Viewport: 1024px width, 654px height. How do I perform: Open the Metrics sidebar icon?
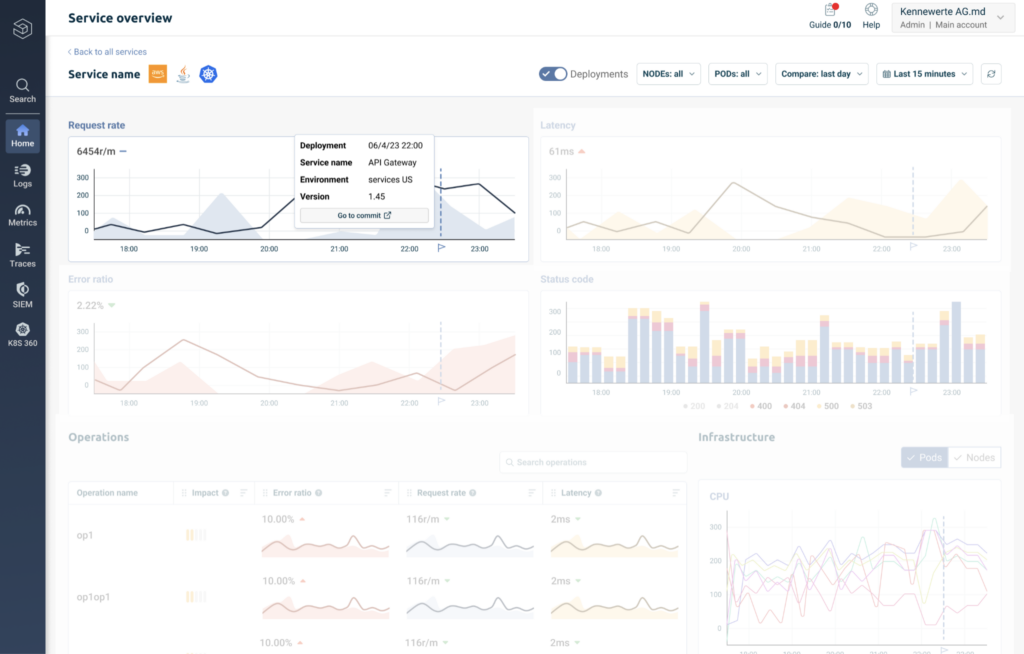(x=22, y=216)
